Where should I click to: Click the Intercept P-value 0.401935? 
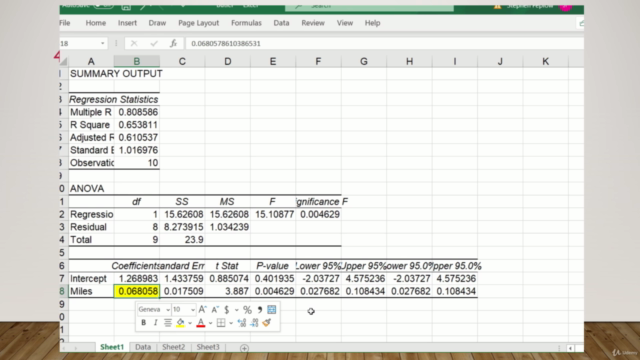click(x=273, y=278)
